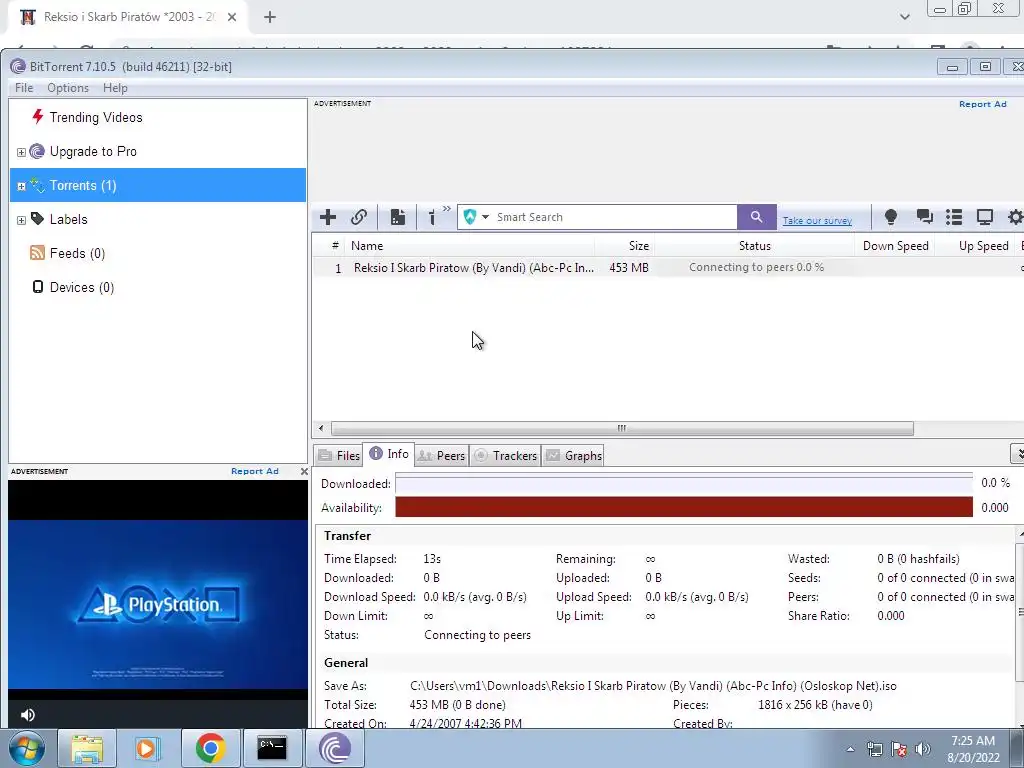The image size is (1024, 768).
Task: Expand the Upgrade to Pro node
Action: (21, 152)
